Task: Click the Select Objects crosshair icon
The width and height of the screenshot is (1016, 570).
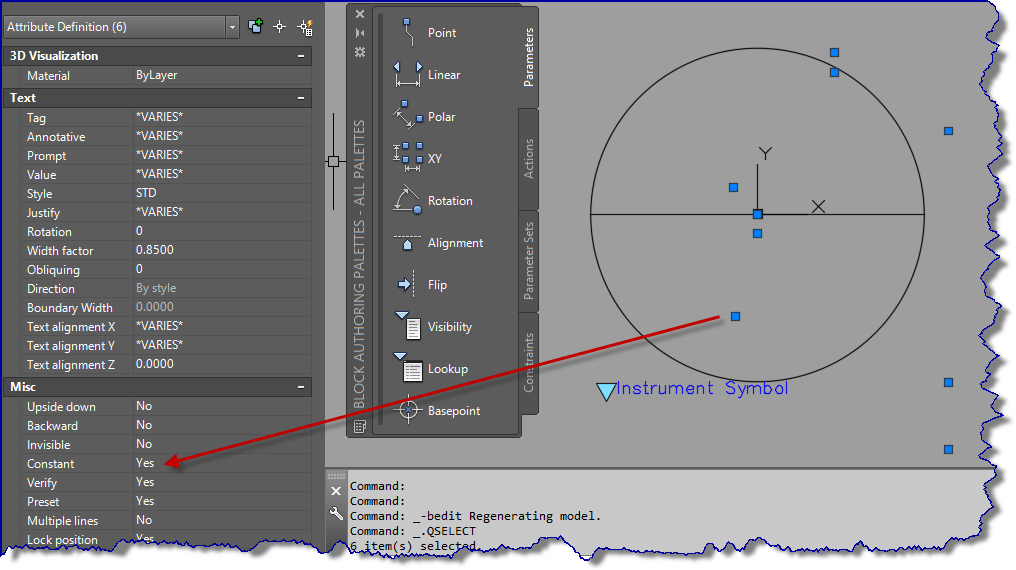Action: 279,27
